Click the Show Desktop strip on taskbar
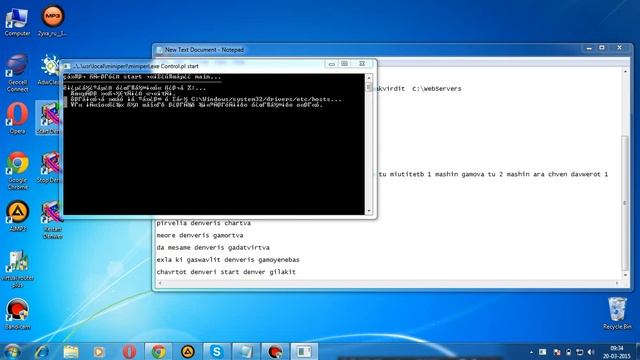This screenshot has height=360, width=640. (637, 351)
